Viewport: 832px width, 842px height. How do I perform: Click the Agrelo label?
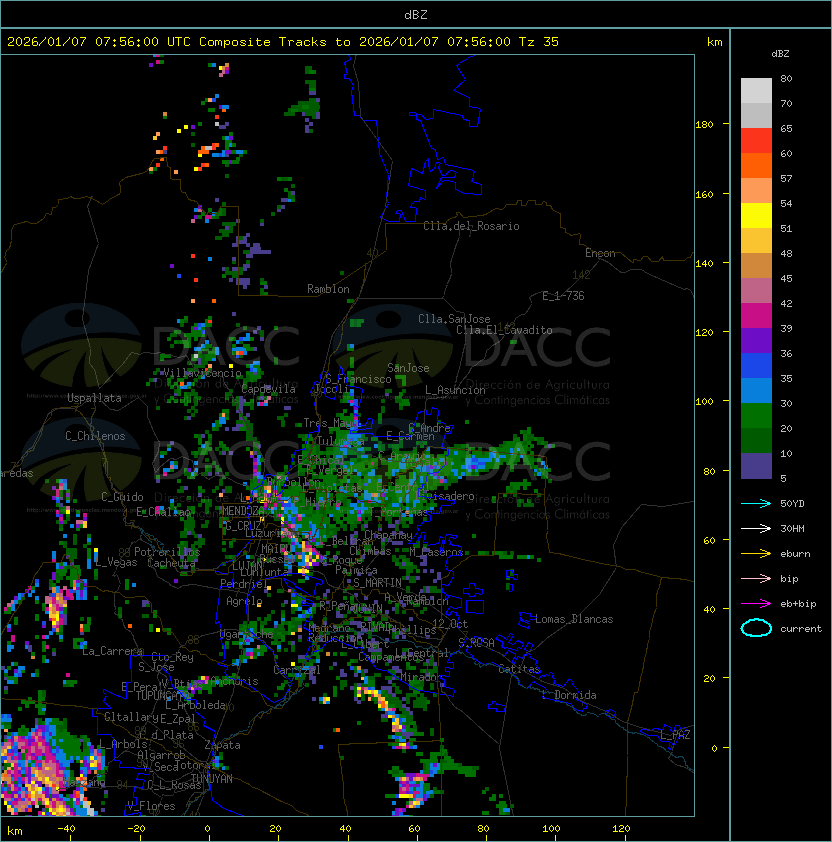click(244, 601)
